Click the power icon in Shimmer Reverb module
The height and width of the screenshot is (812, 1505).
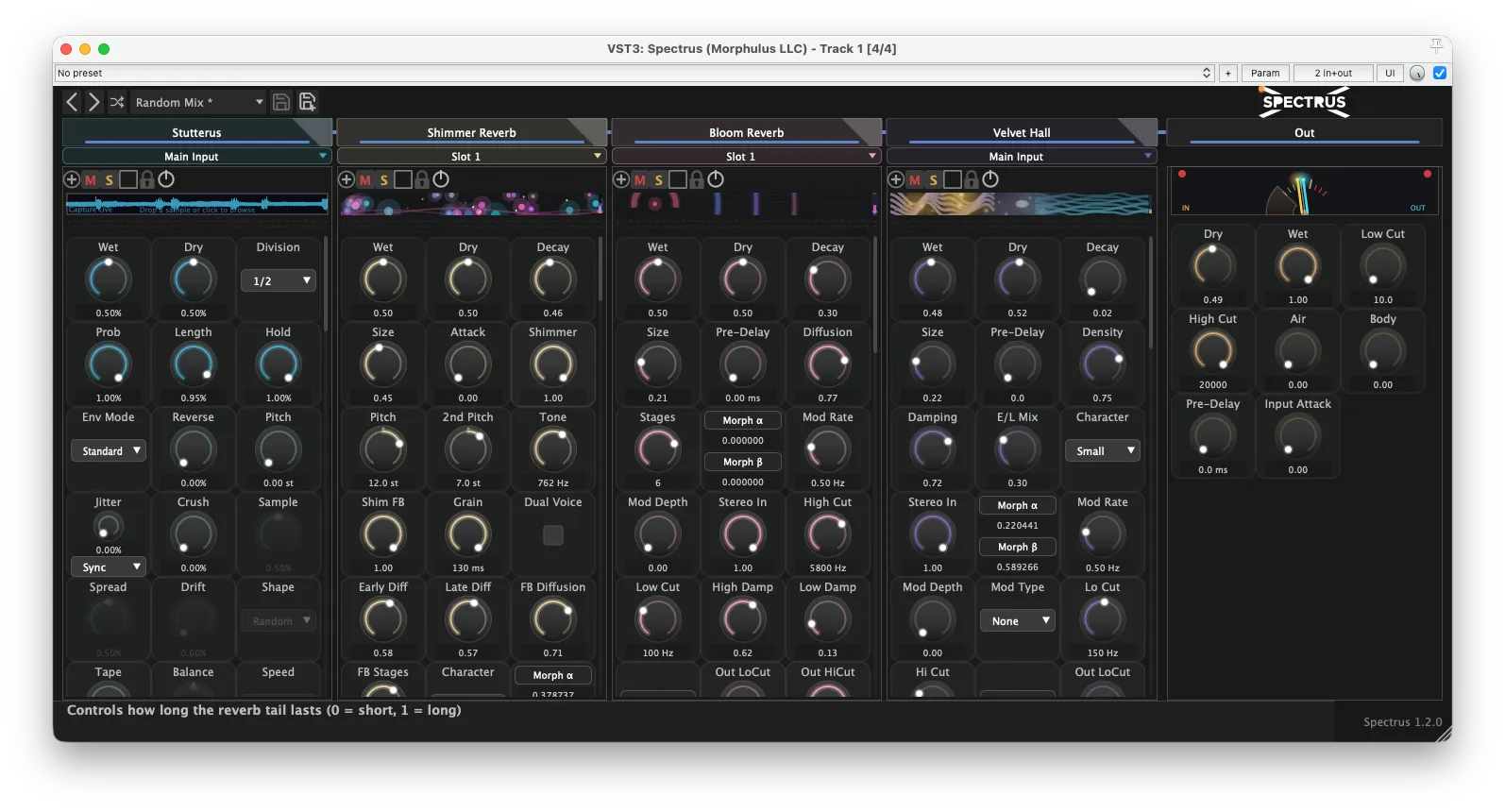coord(441,179)
